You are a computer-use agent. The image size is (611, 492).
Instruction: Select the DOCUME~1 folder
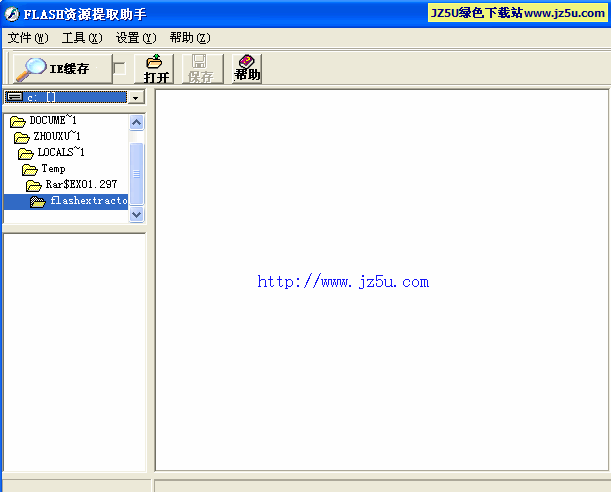(43, 121)
